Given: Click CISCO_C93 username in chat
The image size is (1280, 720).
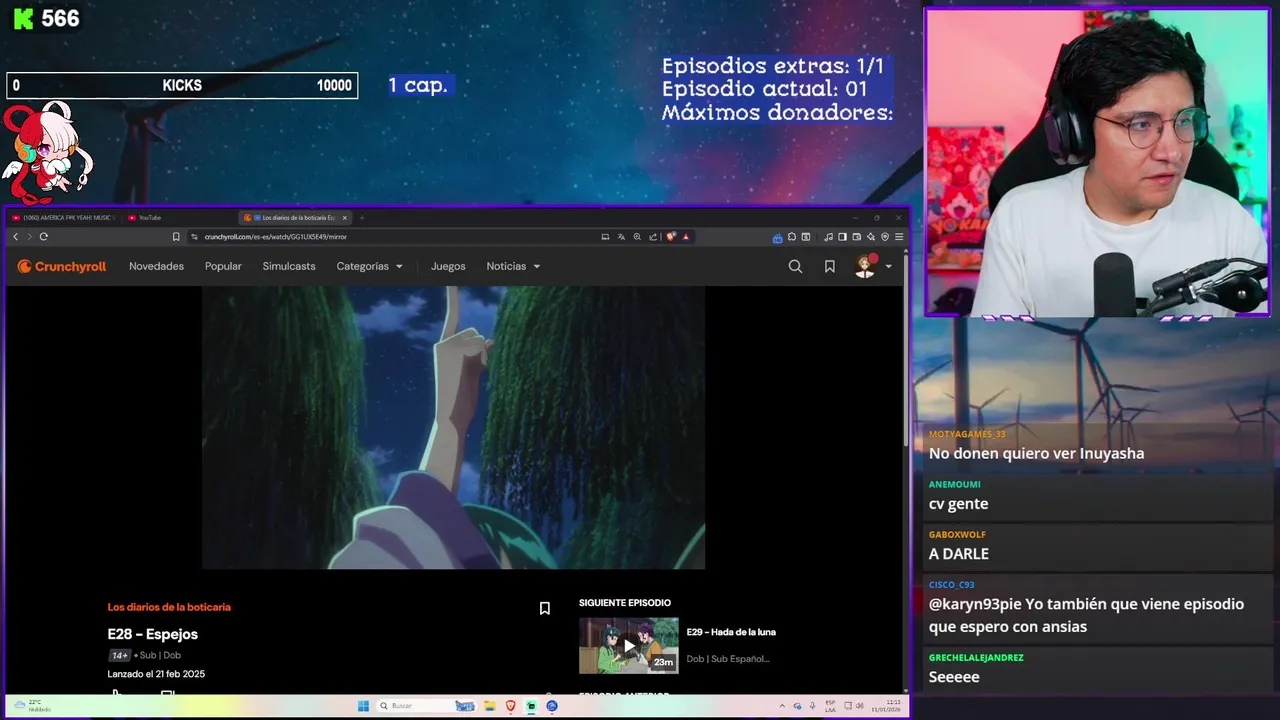Looking at the screenshot, I should point(951,585).
